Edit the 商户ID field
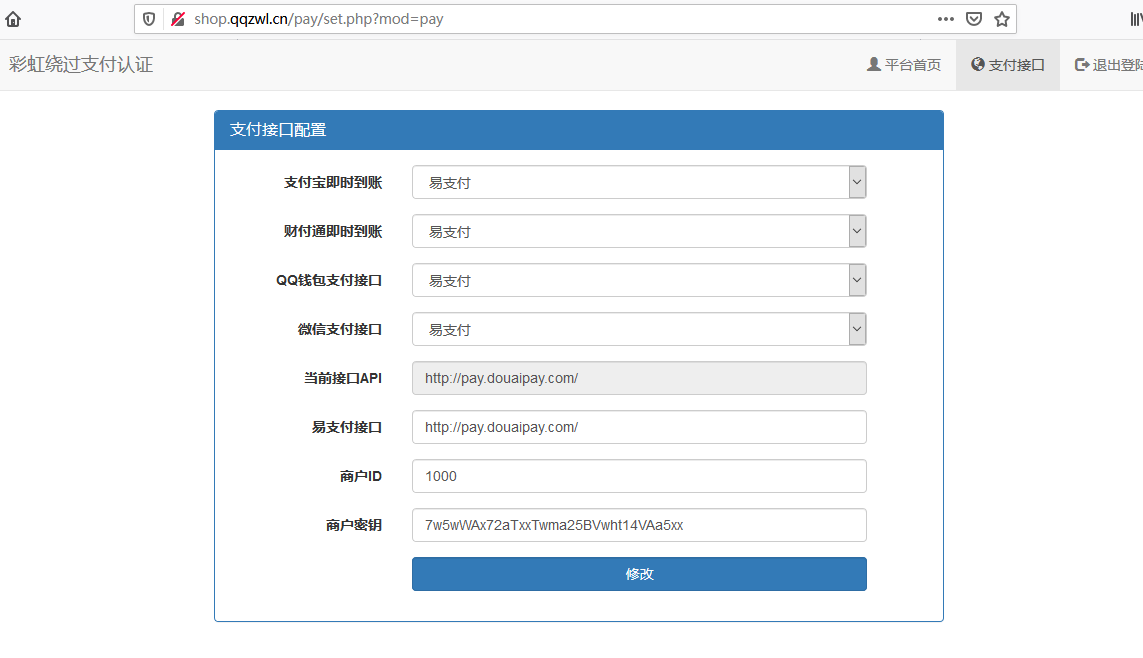This screenshot has height=658, width=1143. click(639, 476)
